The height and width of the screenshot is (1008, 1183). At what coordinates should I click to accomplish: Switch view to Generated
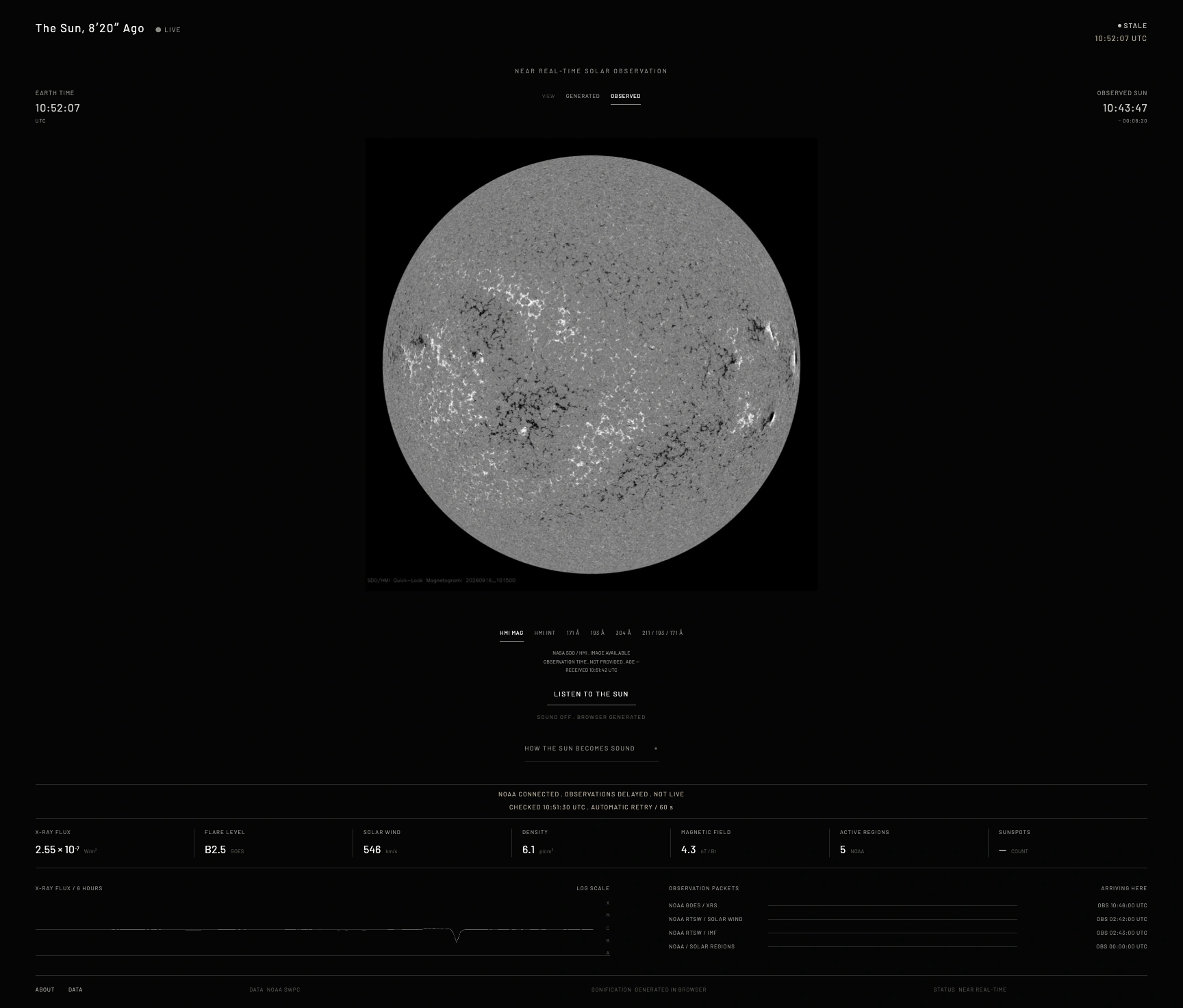[583, 96]
